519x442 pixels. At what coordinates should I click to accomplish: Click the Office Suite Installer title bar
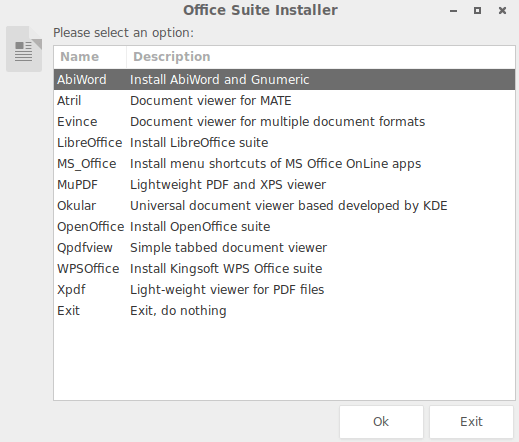260,10
